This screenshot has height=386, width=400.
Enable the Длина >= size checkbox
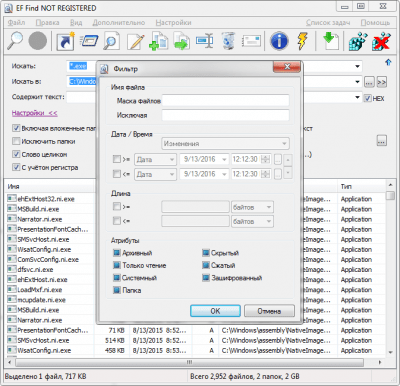[x=117, y=207]
